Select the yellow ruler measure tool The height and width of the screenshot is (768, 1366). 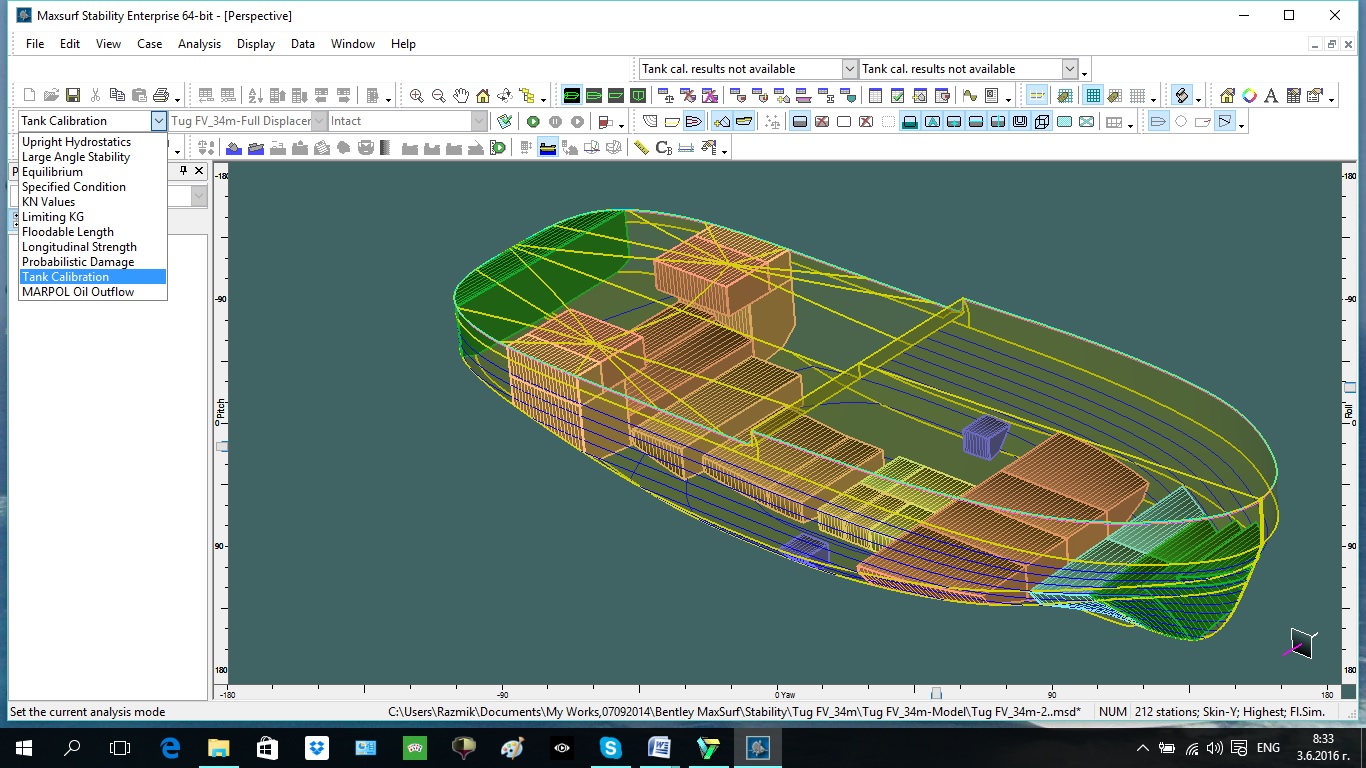click(x=641, y=148)
